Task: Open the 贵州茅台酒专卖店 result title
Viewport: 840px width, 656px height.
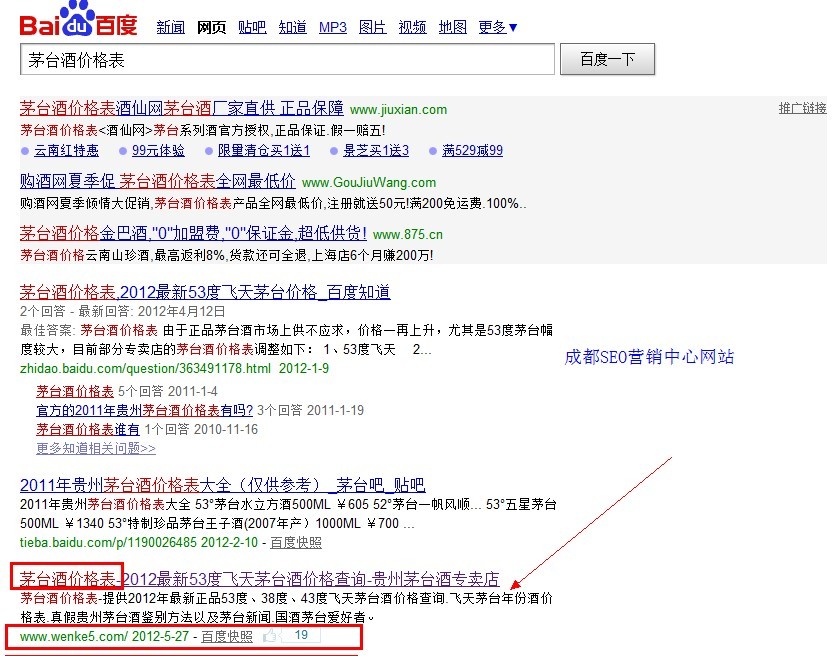Action: coord(259,579)
